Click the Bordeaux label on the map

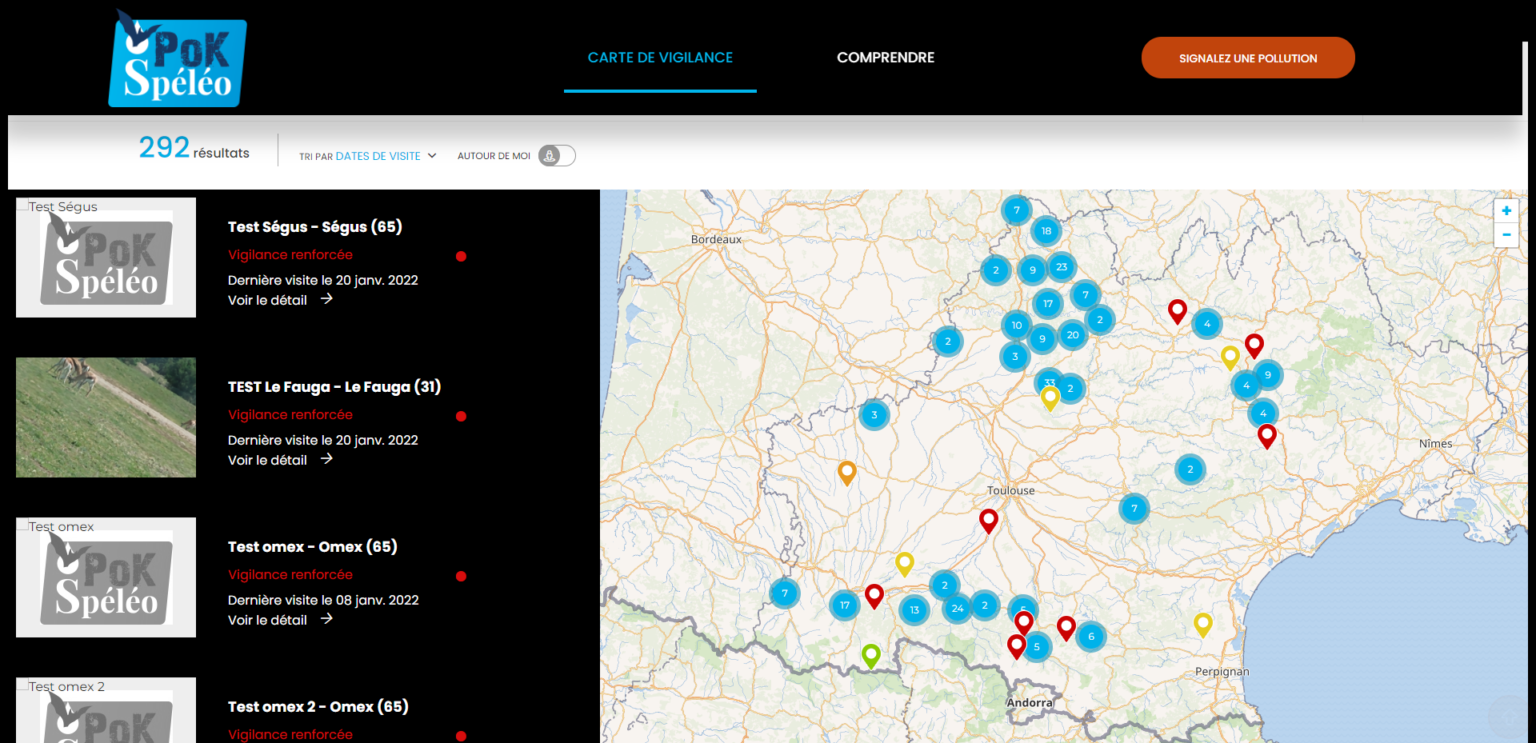(716, 240)
